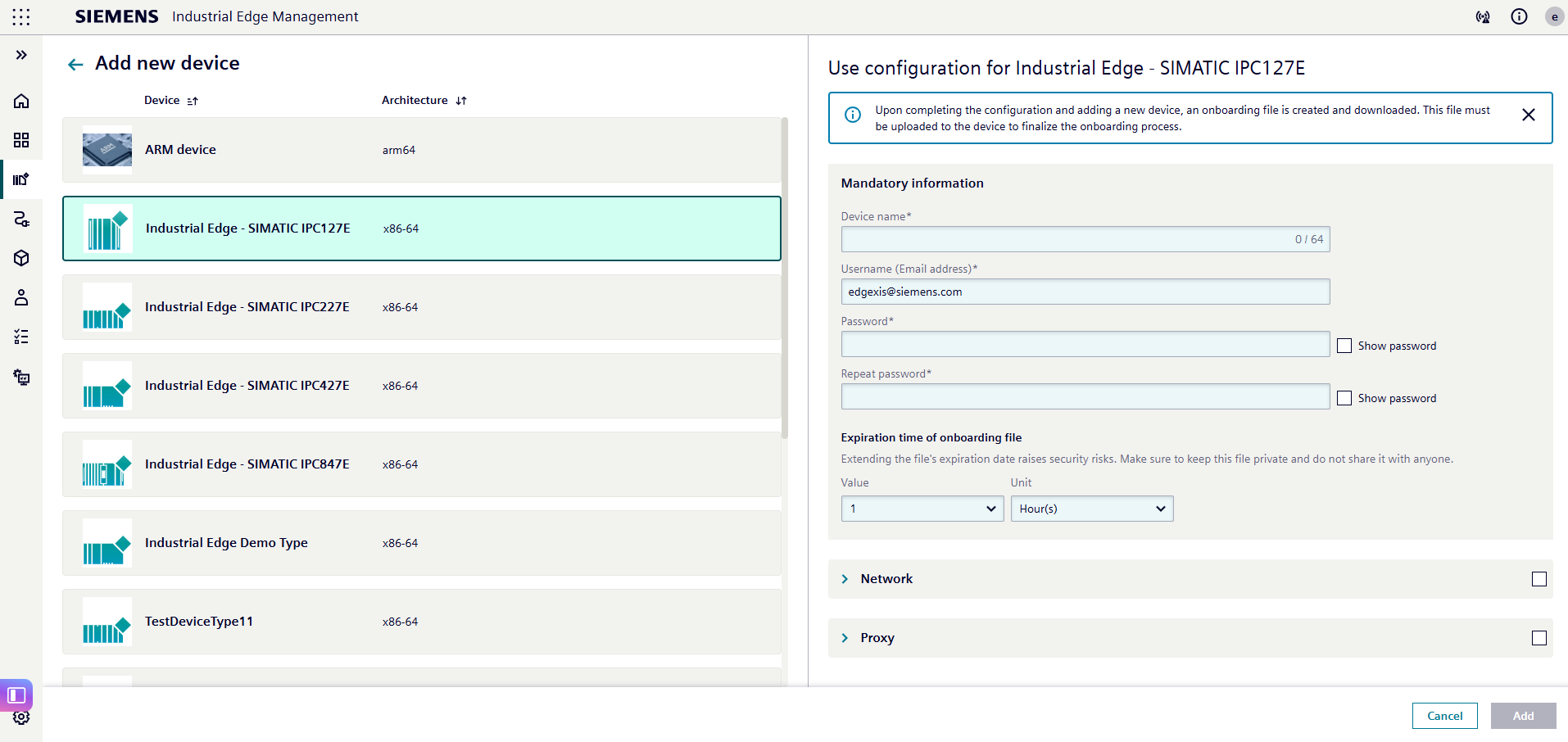
Task: Open the connections icon in sidebar
Action: [21, 219]
